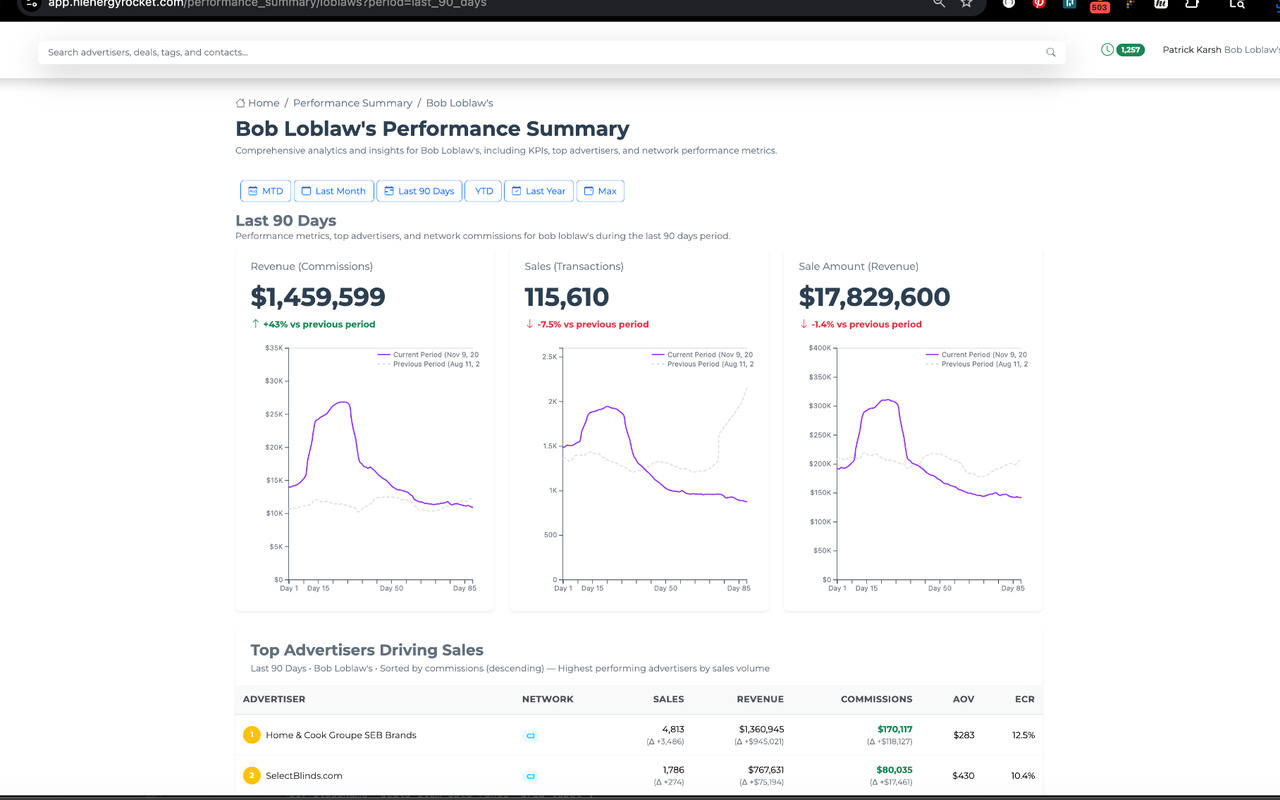This screenshot has height=800, width=1280.
Task: Click the $80,035 commissions value
Action: tap(894, 770)
